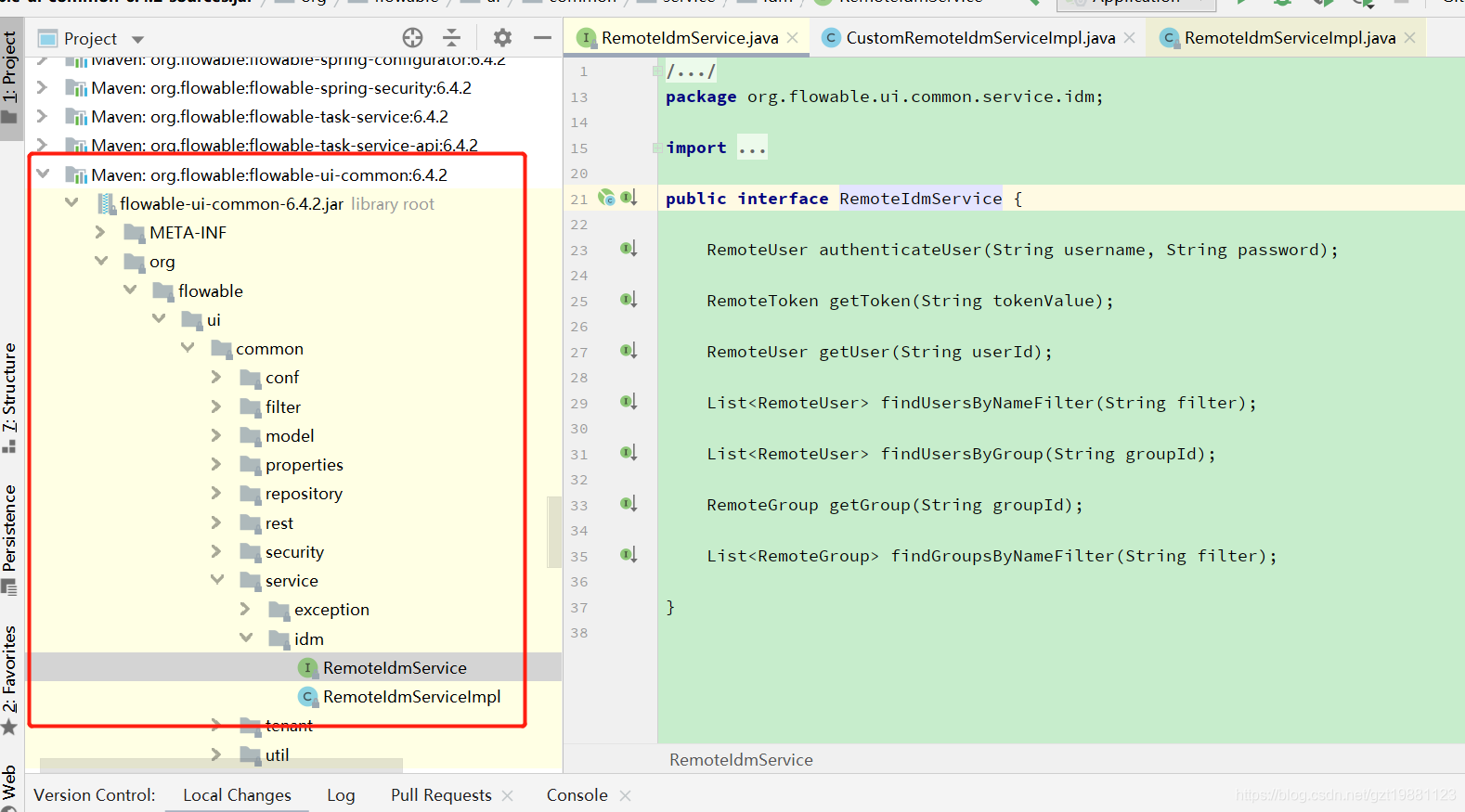1465x812 pixels.
Task: Click implementation gutter icon for findUsersByGroup
Action: pyautogui.click(x=629, y=453)
